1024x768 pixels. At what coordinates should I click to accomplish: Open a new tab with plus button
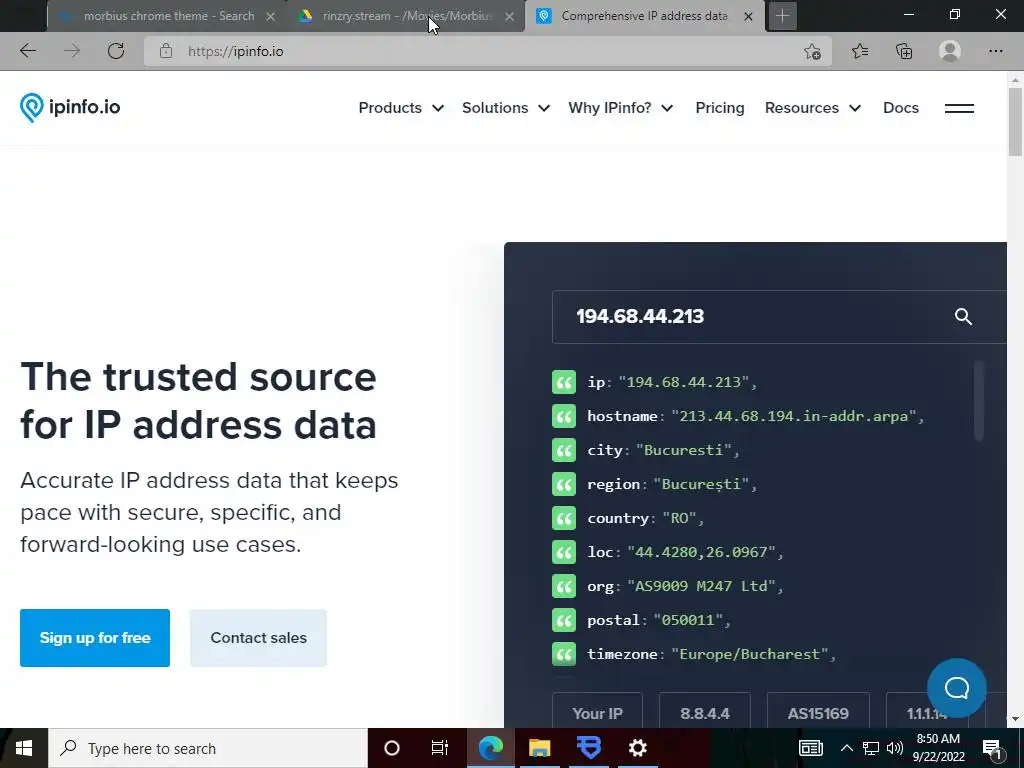point(782,16)
